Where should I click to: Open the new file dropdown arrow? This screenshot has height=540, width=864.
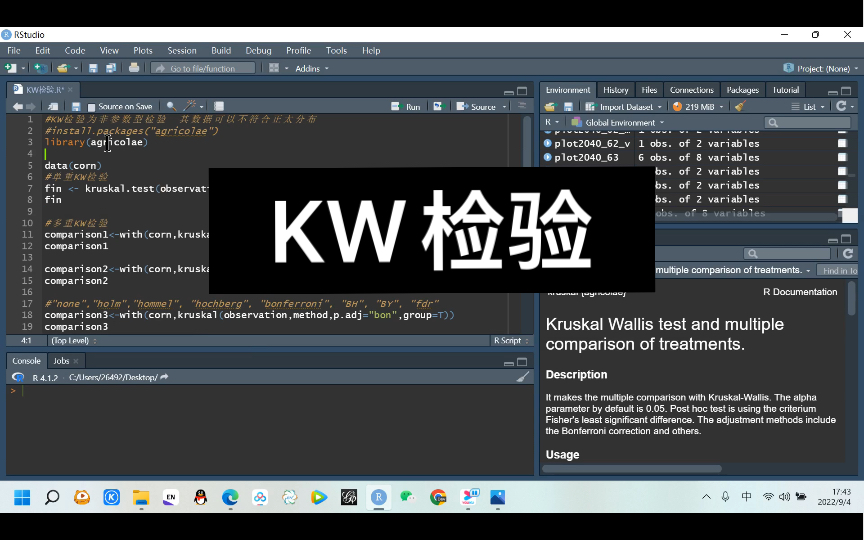pos(23,68)
